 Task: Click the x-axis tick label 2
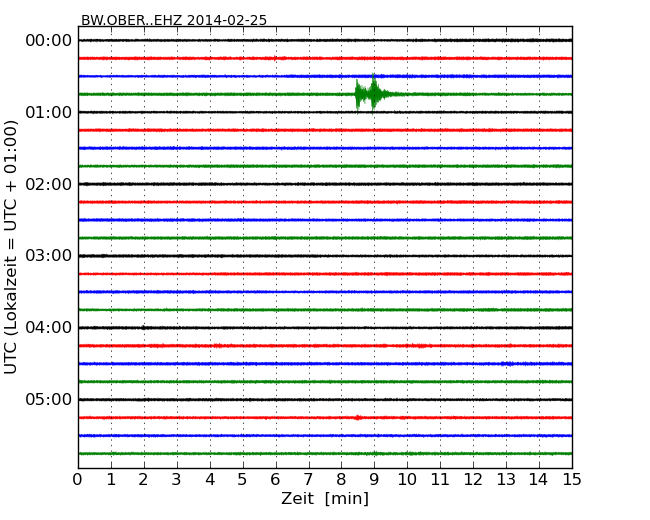click(x=143, y=480)
